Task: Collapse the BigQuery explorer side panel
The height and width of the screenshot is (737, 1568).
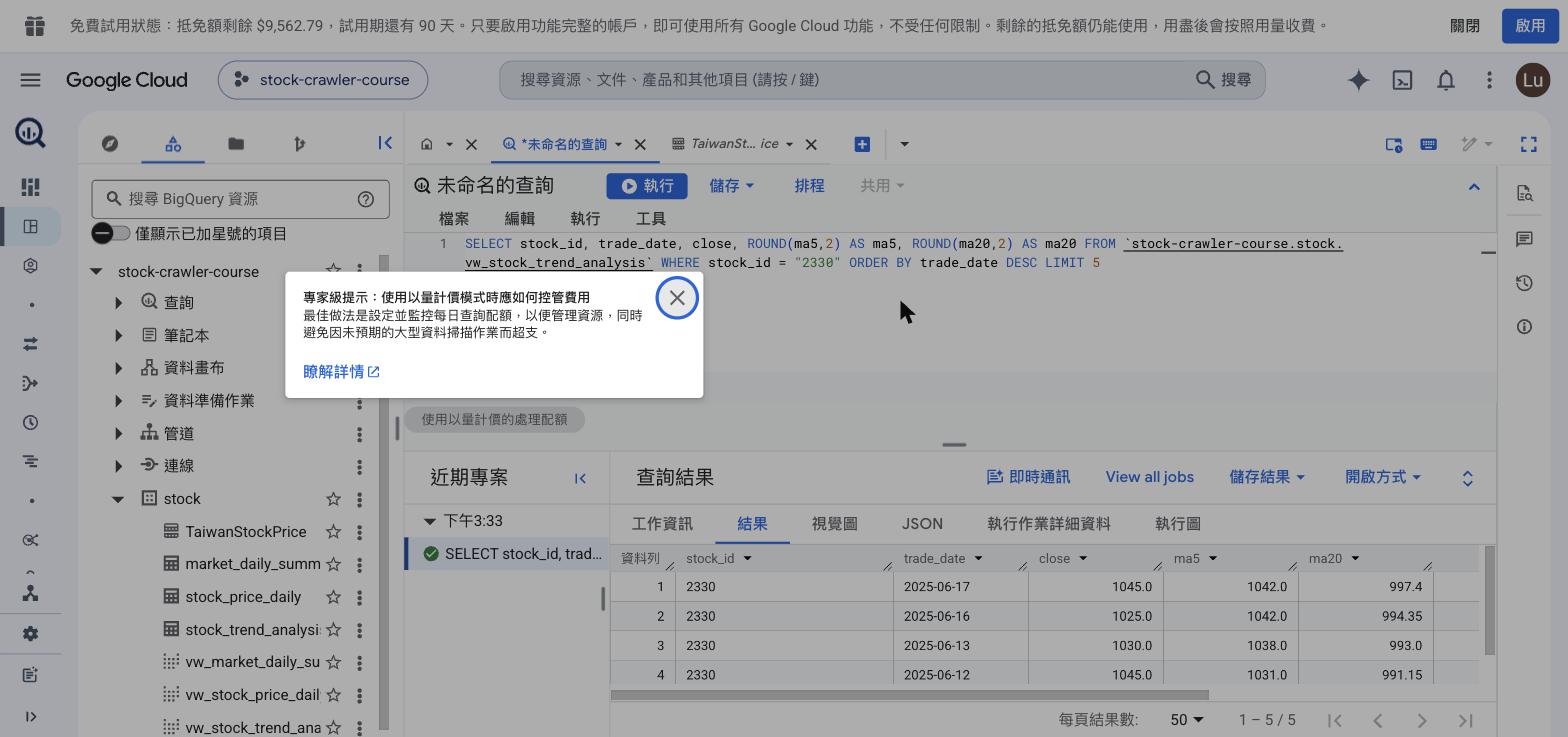Action: 385,143
